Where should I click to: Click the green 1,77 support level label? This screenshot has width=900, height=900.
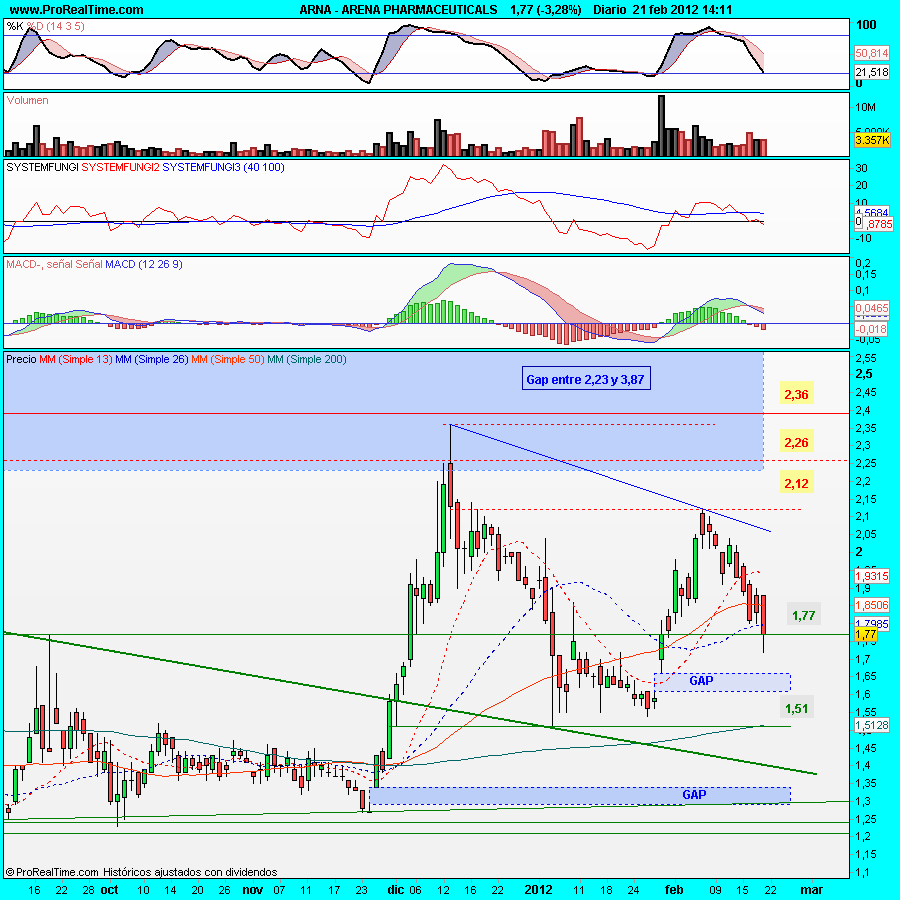click(x=804, y=615)
